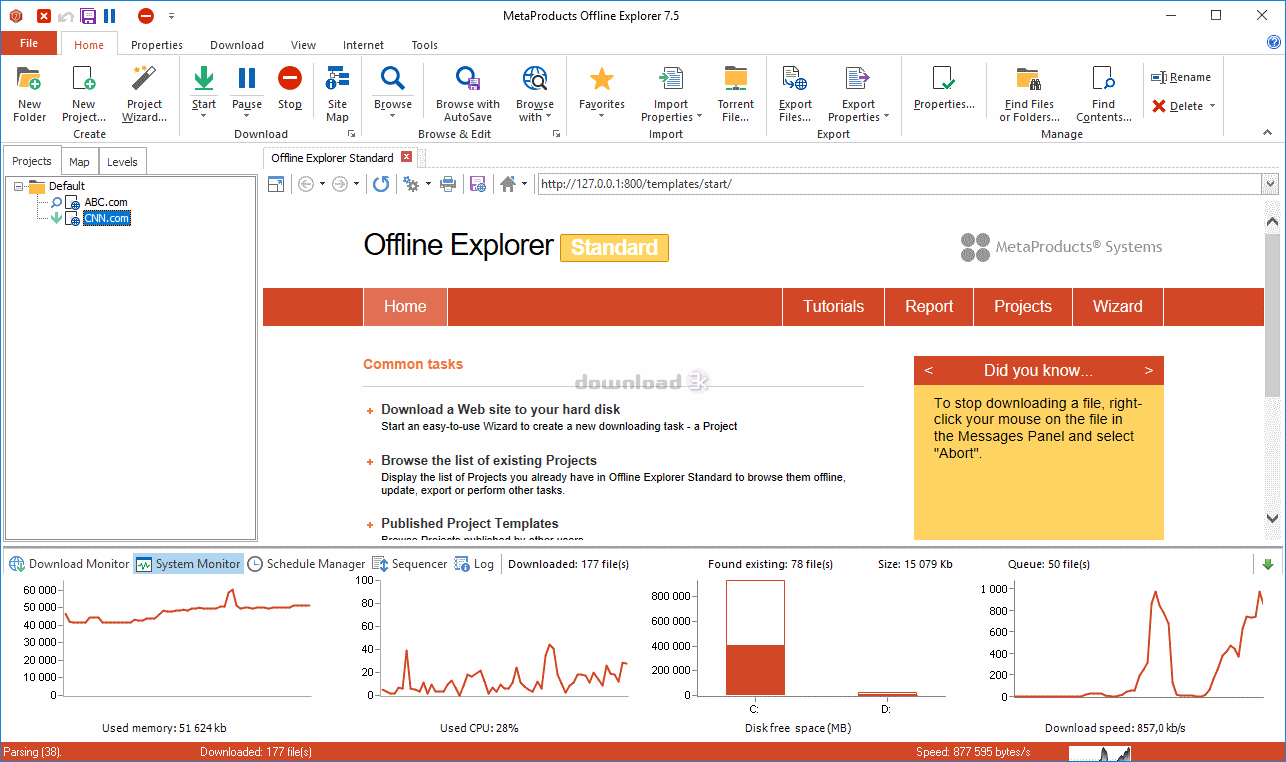Click the Project Wizard icon
Image resolution: width=1286 pixels, height=762 pixels.
click(144, 81)
